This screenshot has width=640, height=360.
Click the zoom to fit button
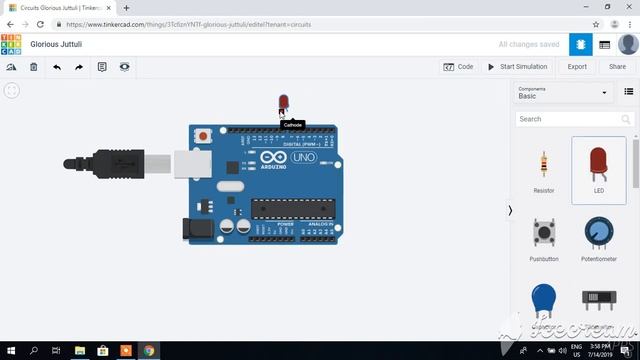(x=12, y=90)
